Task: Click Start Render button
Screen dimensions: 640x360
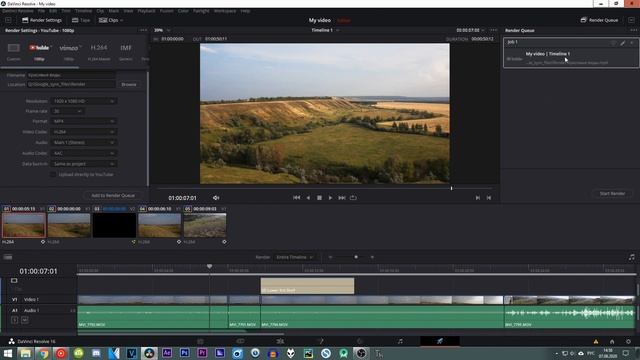Action: click(612, 193)
